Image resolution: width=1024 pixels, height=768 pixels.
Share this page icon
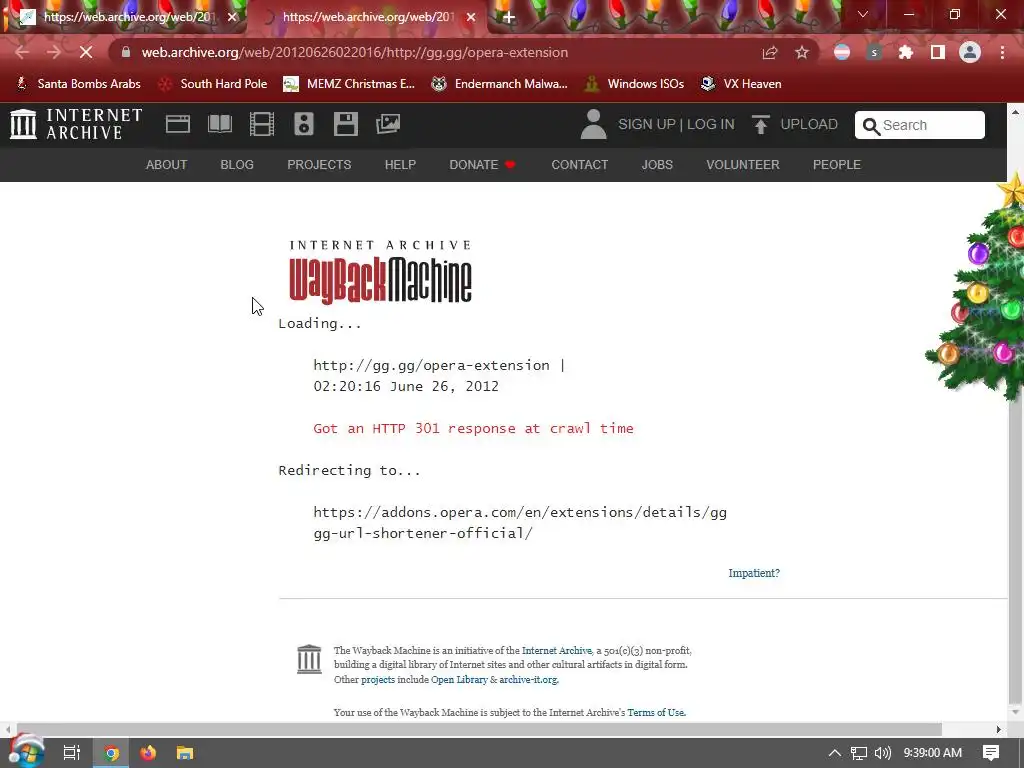770,52
